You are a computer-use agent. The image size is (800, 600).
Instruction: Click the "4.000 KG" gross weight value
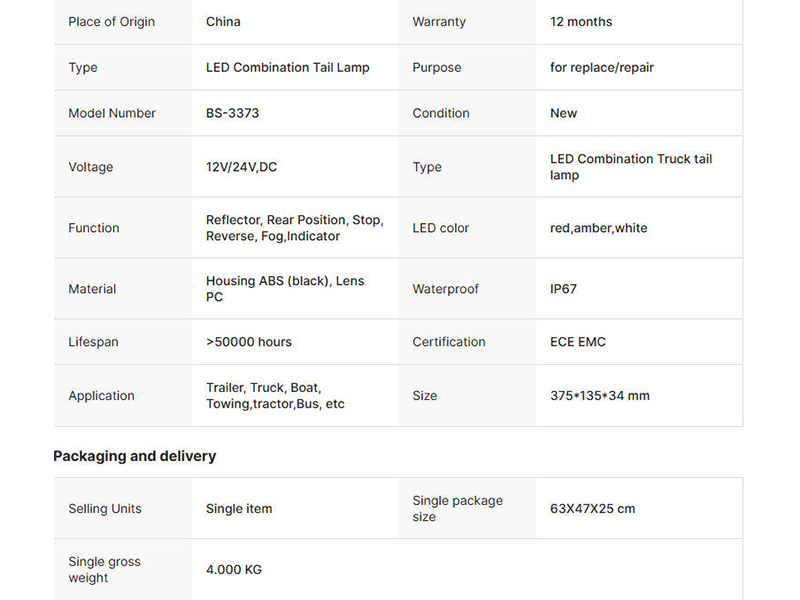[234, 570]
